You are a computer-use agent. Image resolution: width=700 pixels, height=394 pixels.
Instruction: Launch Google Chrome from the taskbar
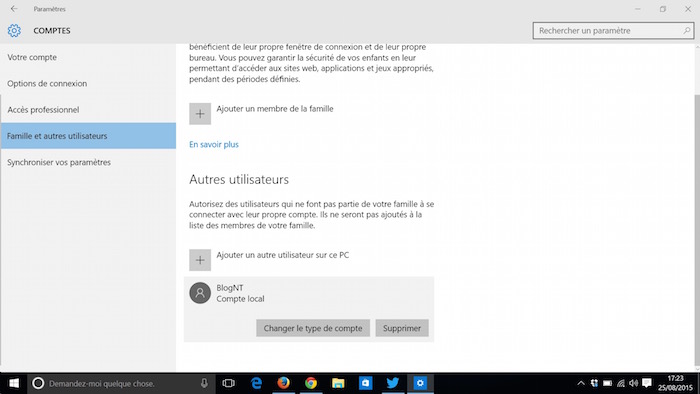pyautogui.click(x=311, y=383)
